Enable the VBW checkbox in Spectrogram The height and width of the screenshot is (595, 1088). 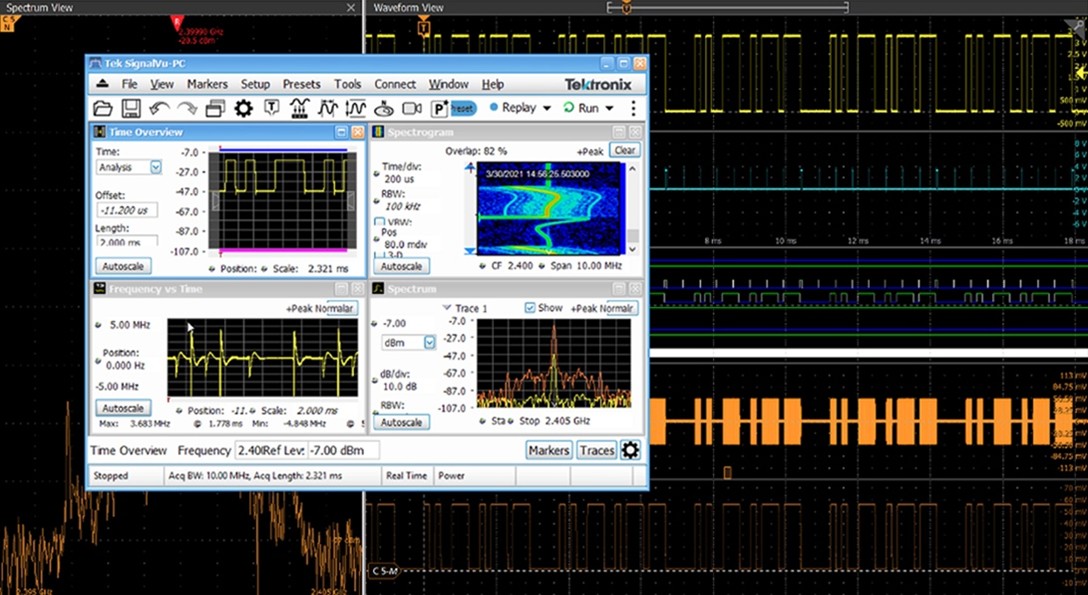tap(379, 222)
